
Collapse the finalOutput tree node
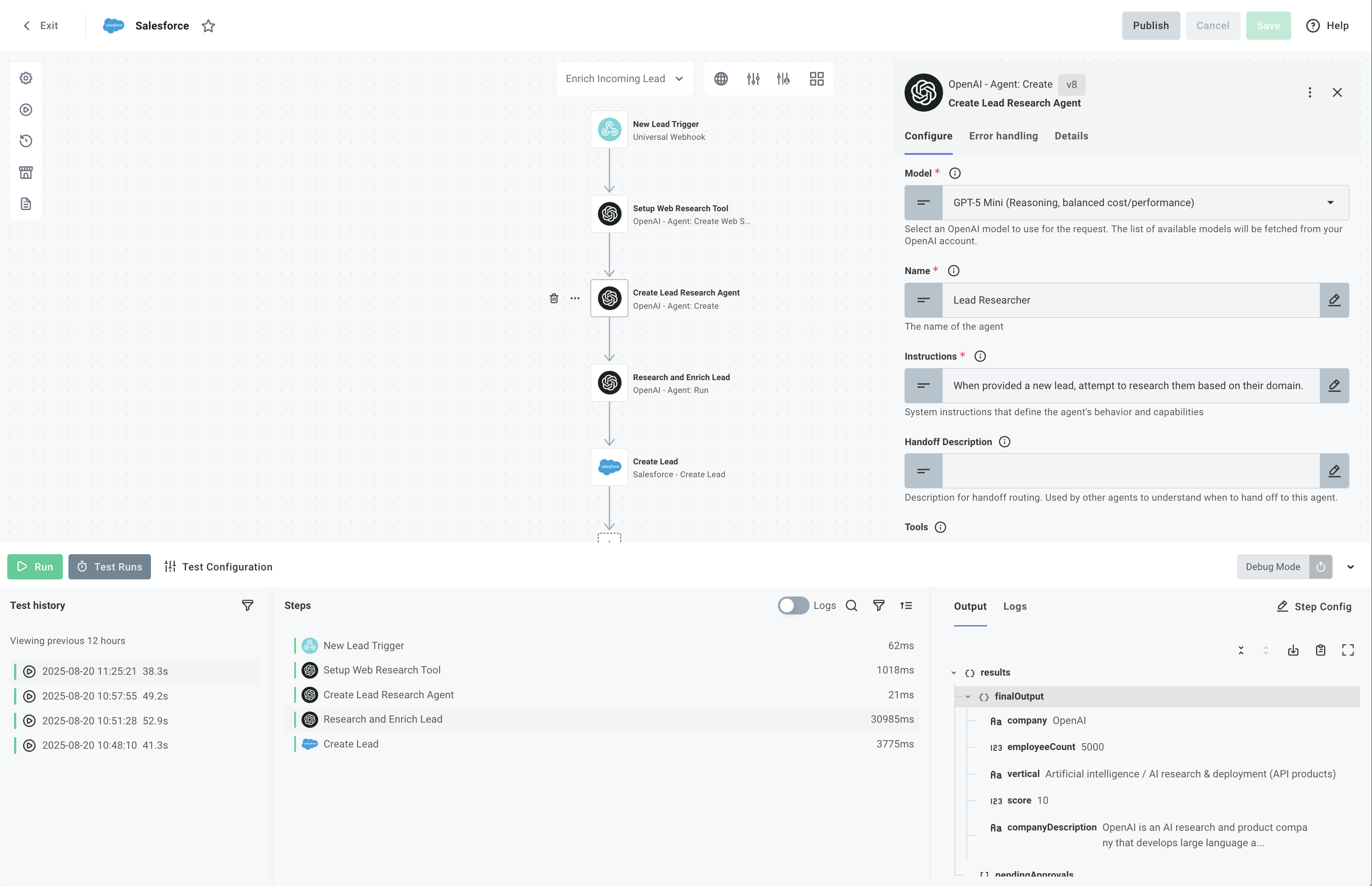point(967,696)
